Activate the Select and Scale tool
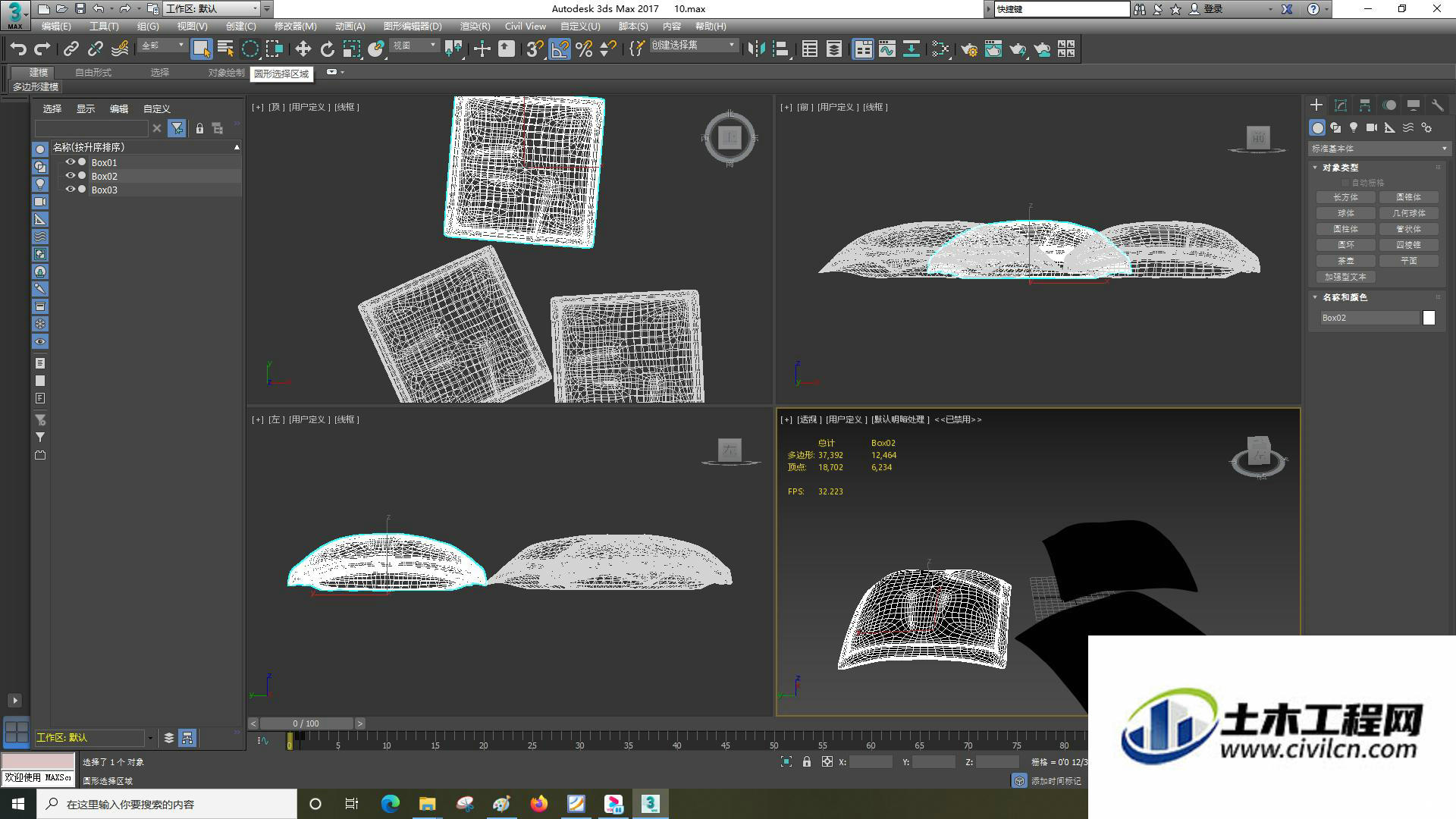The image size is (1456, 819). (351, 49)
